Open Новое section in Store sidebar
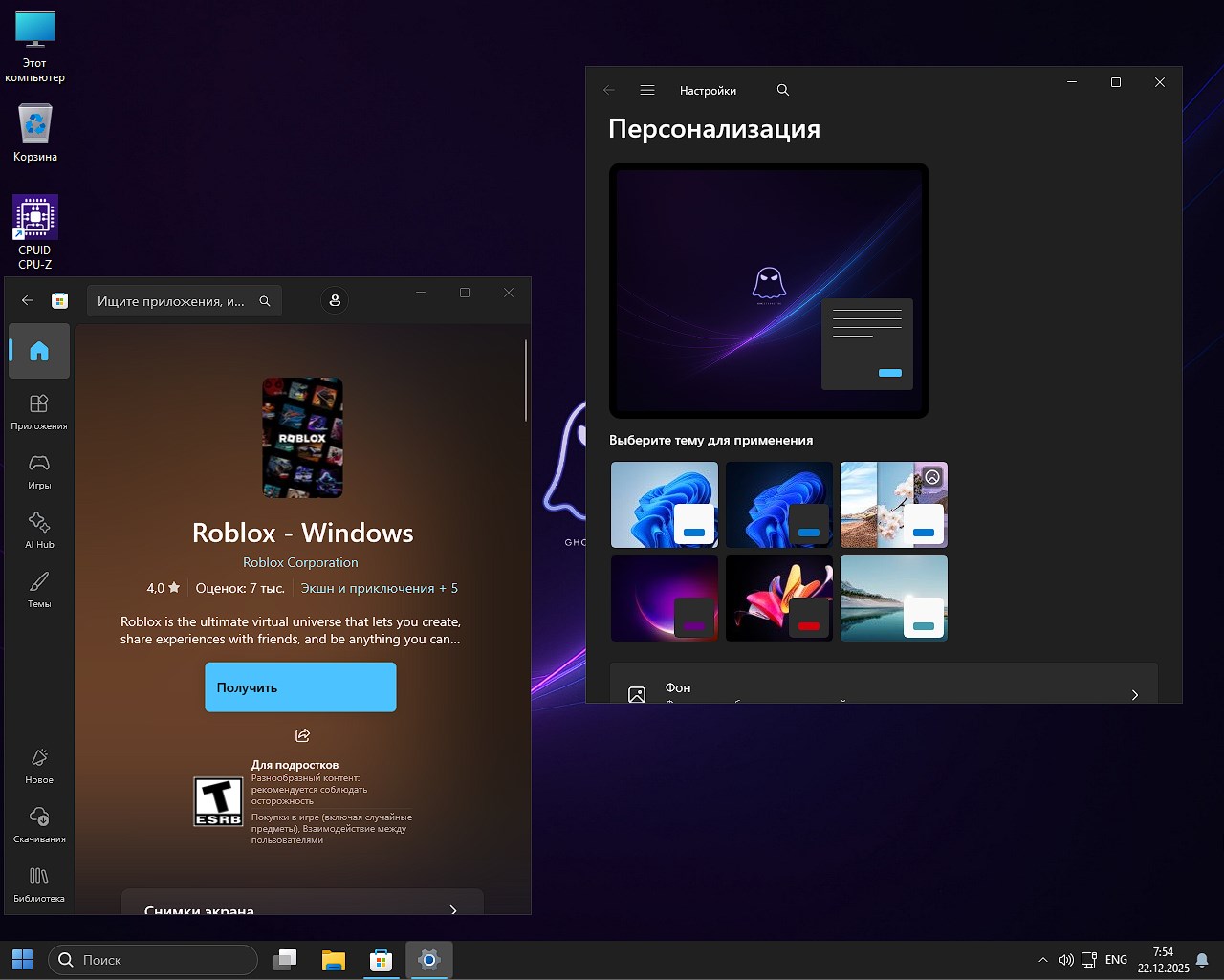Image resolution: width=1224 pixels, height=980 pixels. click(39, 765)
